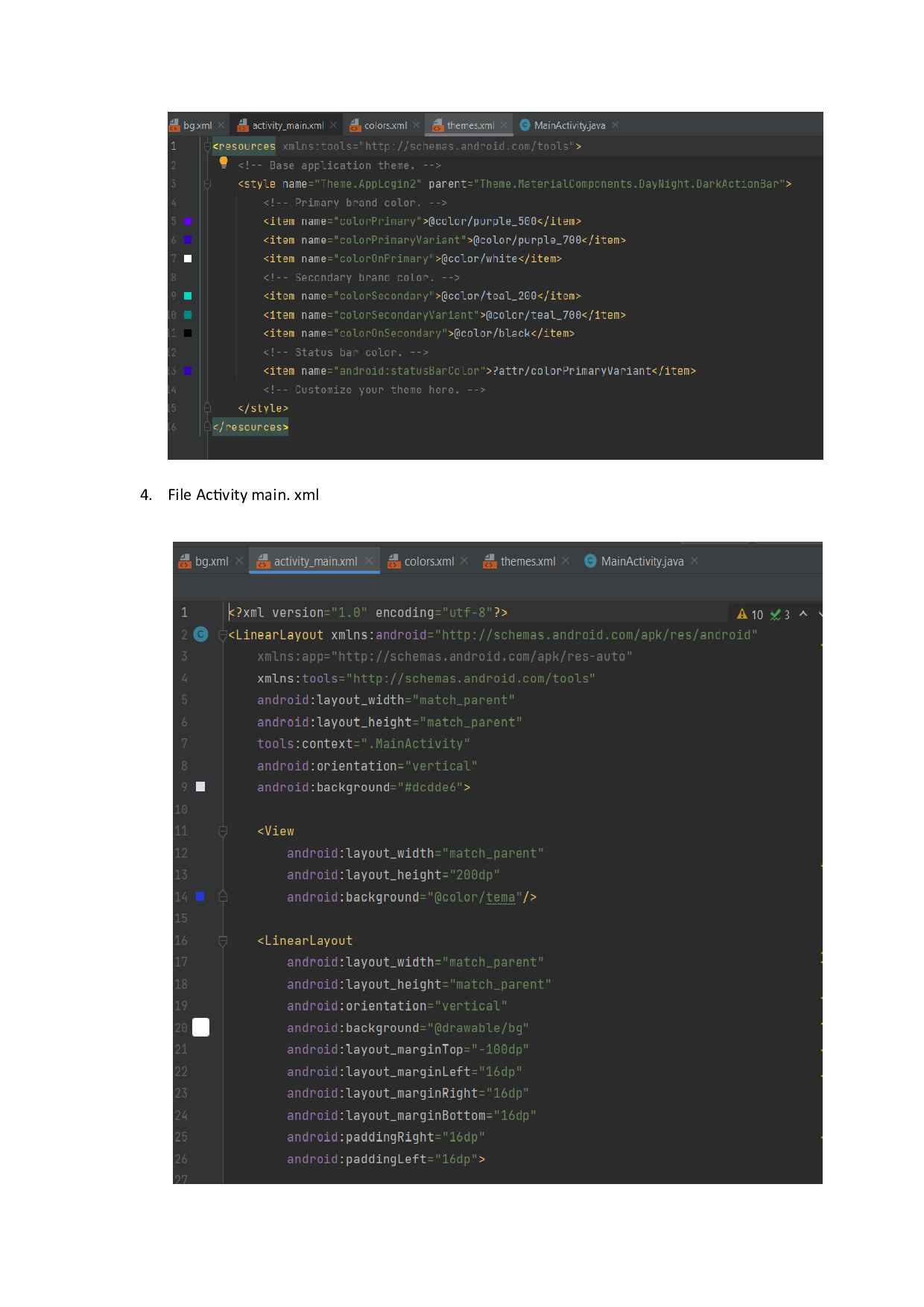
Task: Click the up arrow next to inspection counts
Action: [x=803, y=614]
